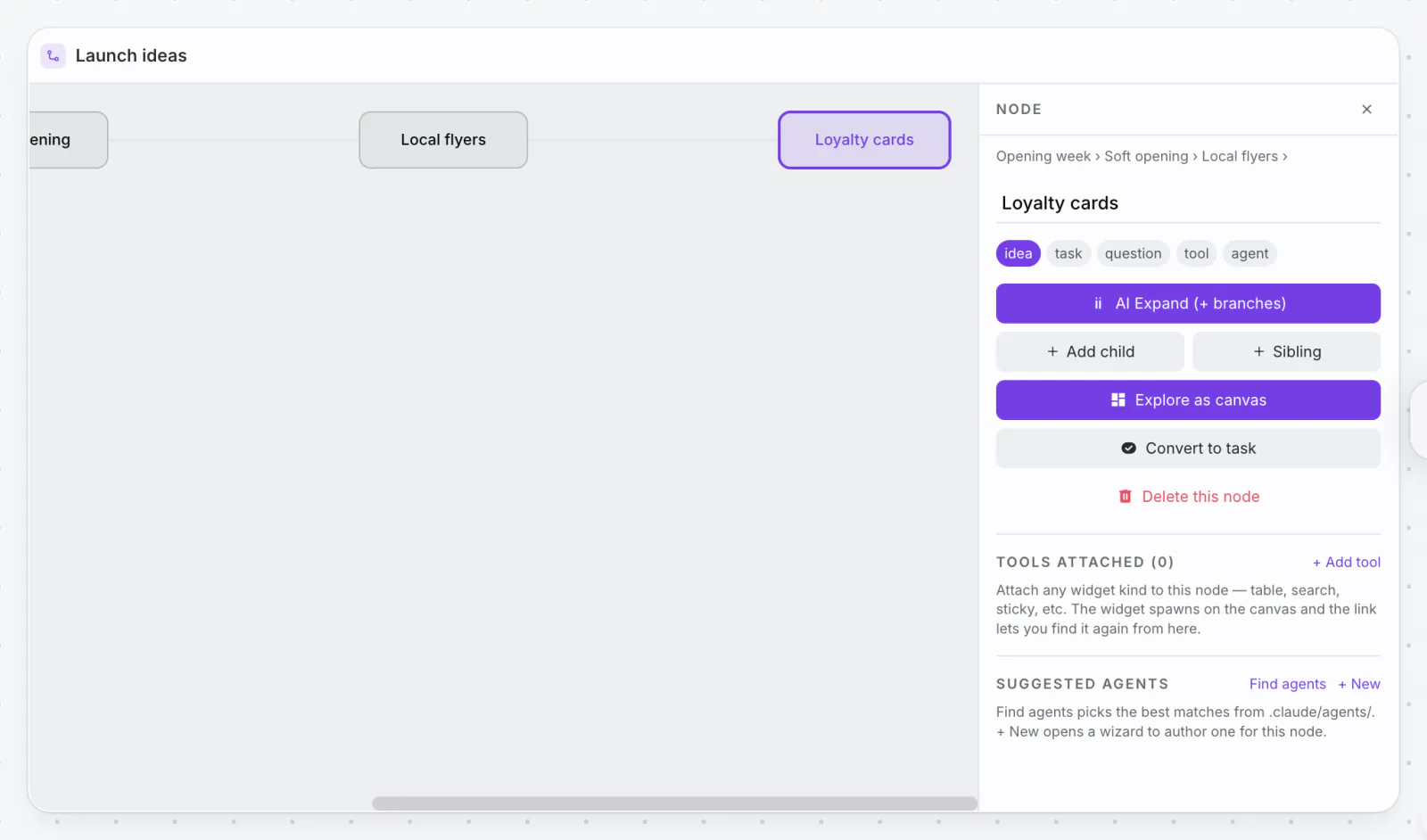Click the NODE panel heading
This screenshot has width=1427, height=840.
pos(1019,109)
